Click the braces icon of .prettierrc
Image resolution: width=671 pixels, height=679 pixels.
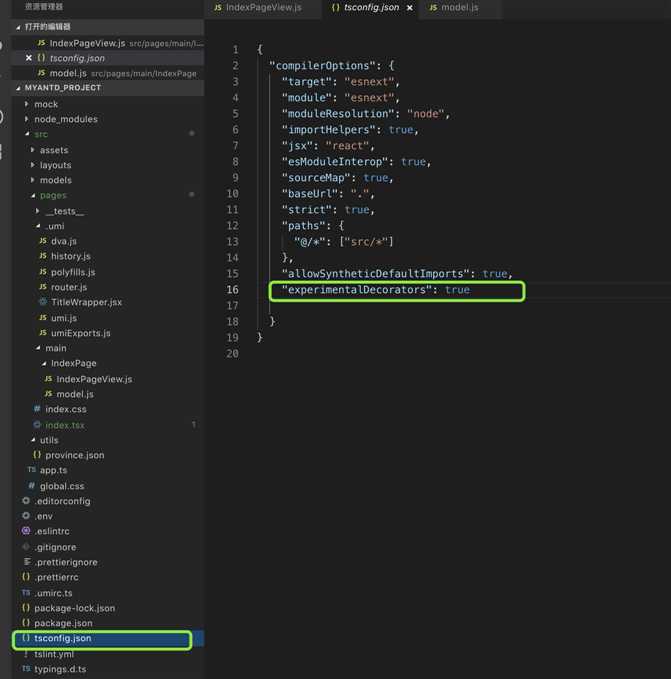coord(26,577)
